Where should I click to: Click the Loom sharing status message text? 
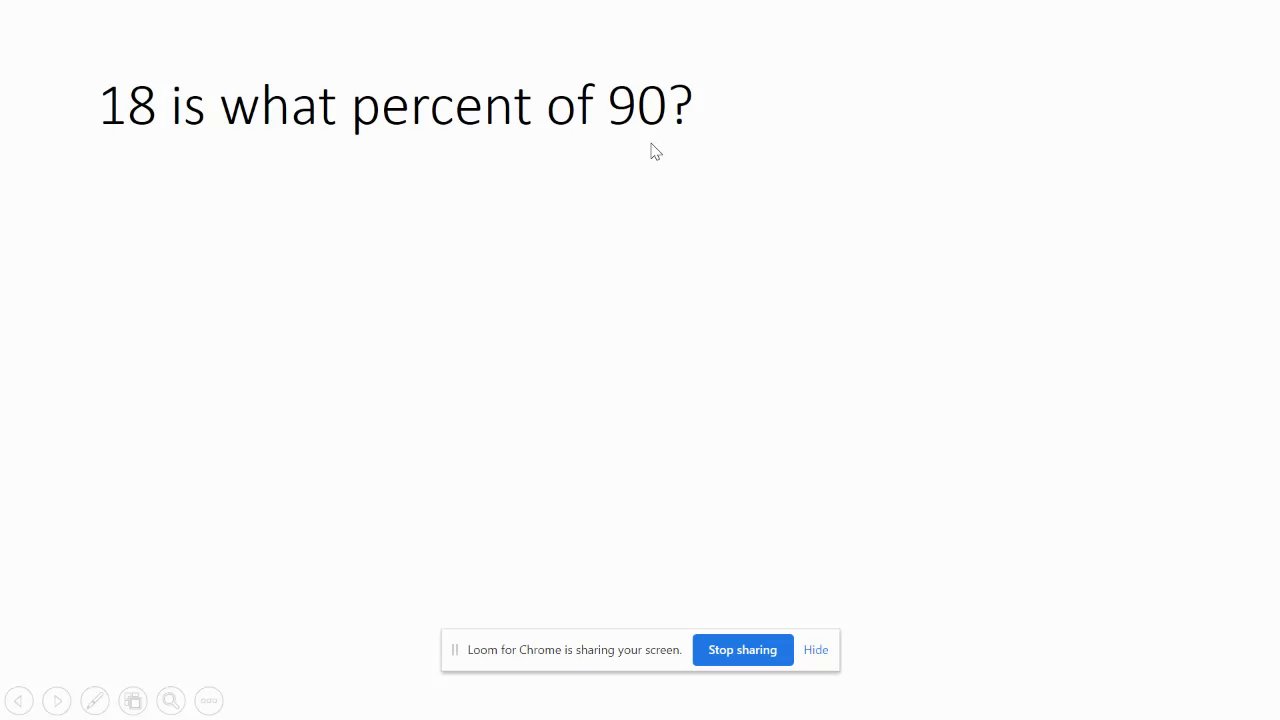(574, 650)
